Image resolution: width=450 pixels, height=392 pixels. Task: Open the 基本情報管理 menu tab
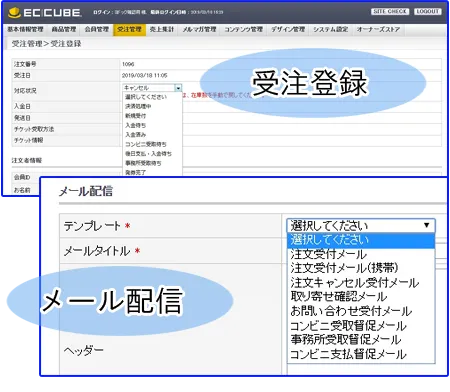pyautogui.click(x=25, y=29)
